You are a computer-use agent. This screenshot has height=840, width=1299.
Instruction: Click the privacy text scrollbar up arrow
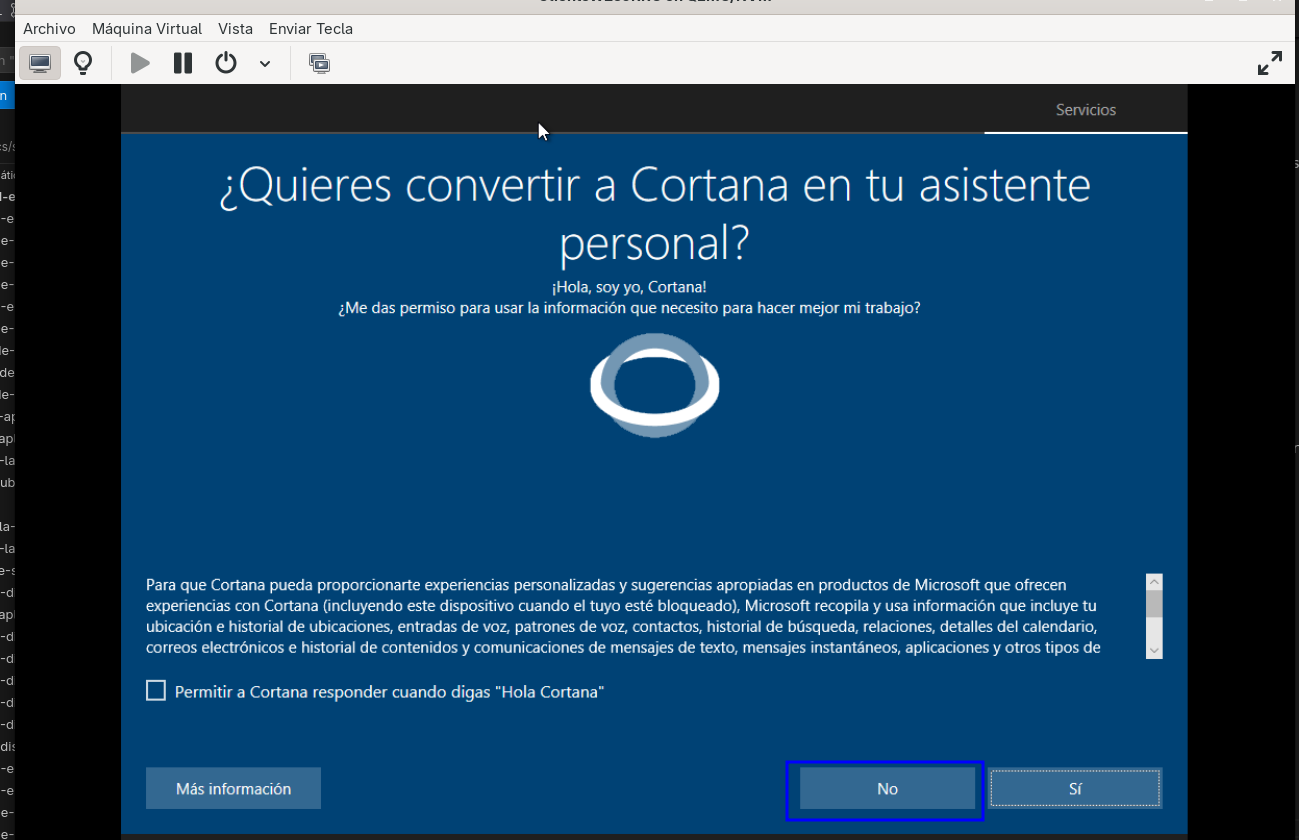pyautogui.click(x=1154, y=582)
